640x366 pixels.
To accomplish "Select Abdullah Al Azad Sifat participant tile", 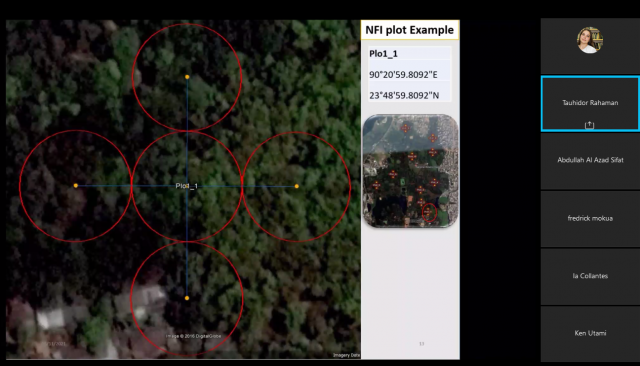I will (590, 161).
